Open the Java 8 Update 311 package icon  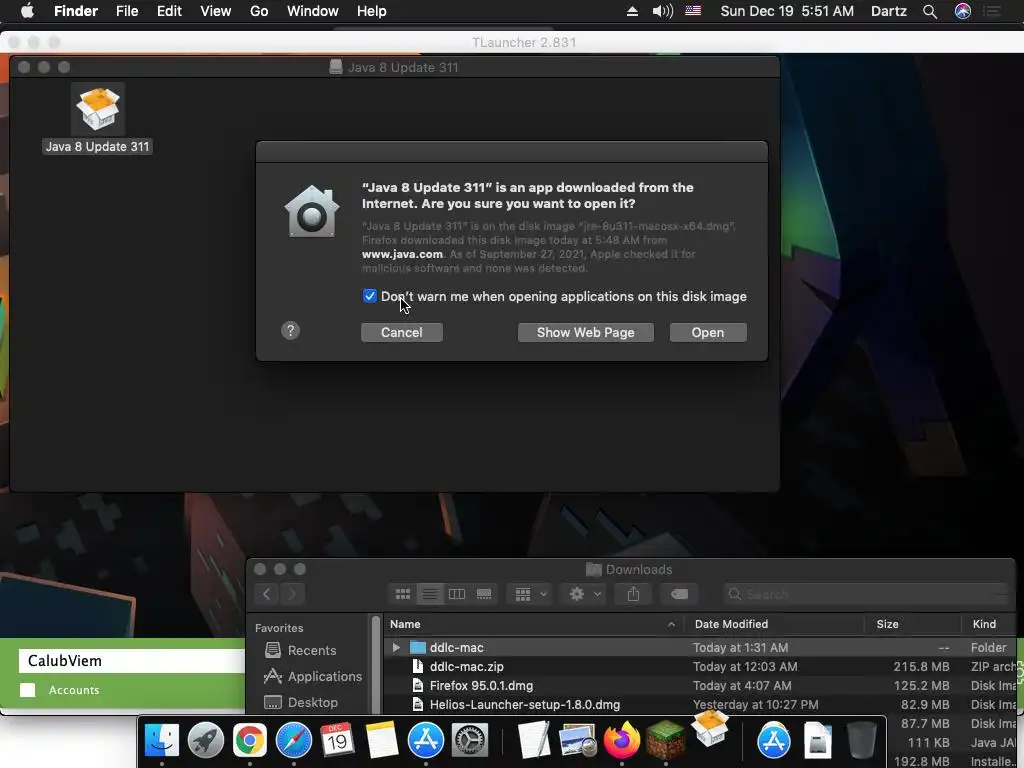[x=97, y=109]
